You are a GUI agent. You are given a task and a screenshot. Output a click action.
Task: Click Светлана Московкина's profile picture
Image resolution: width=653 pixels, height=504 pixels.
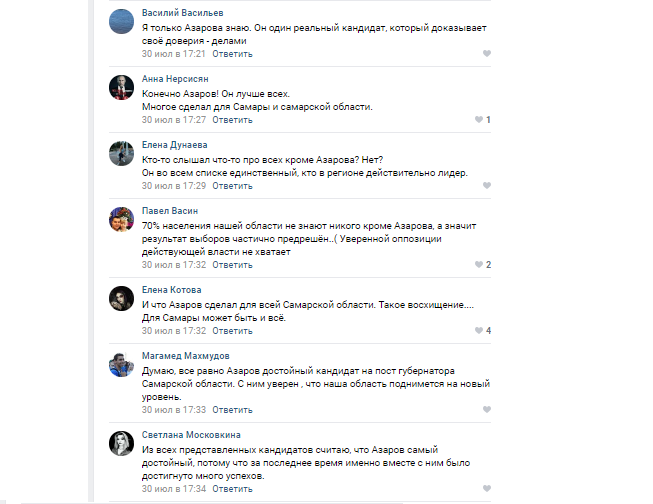click(121, 443)
